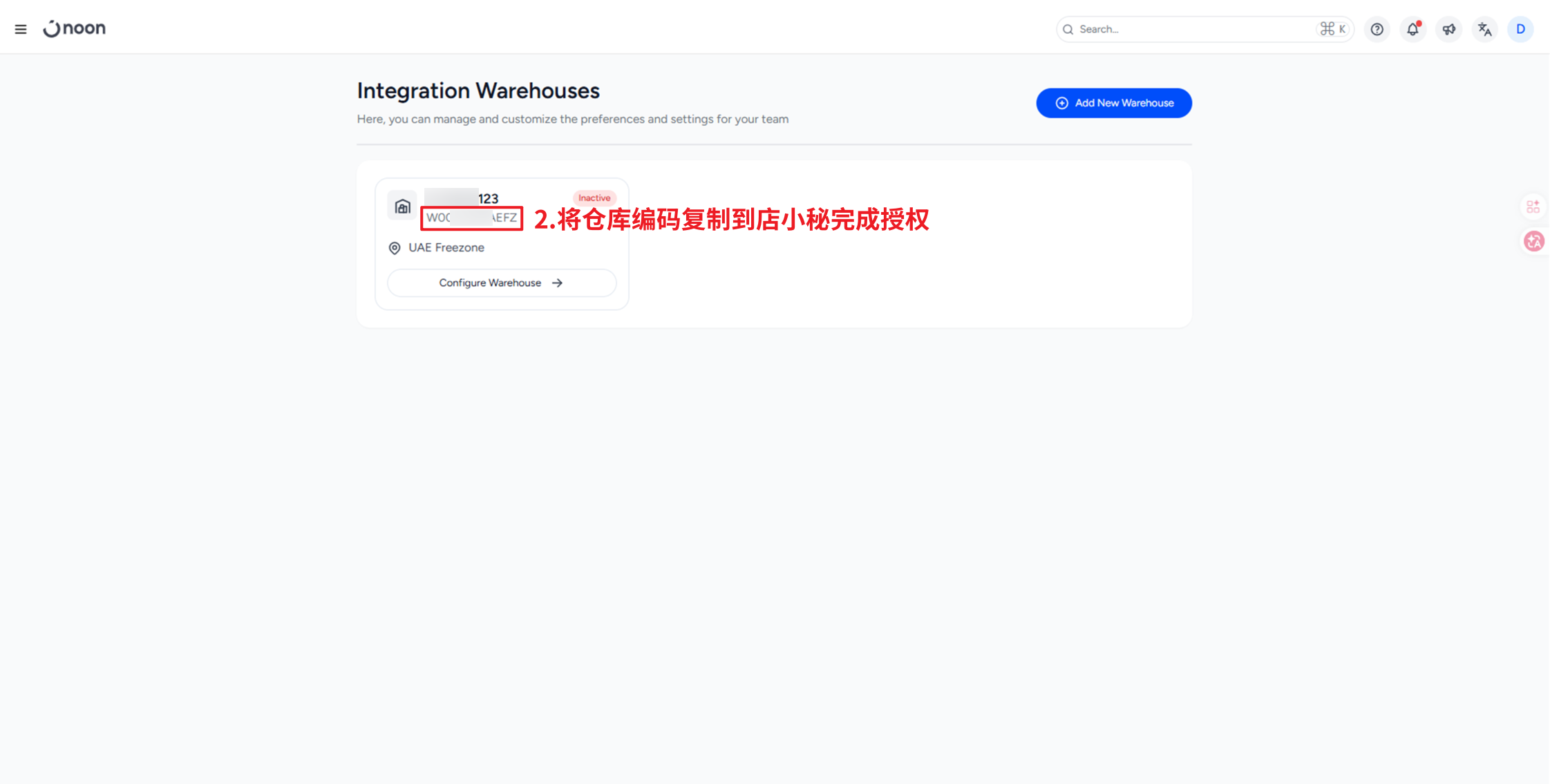Click the UAE Freezone location text
1550x784 pixels.
tap(446, 247)
